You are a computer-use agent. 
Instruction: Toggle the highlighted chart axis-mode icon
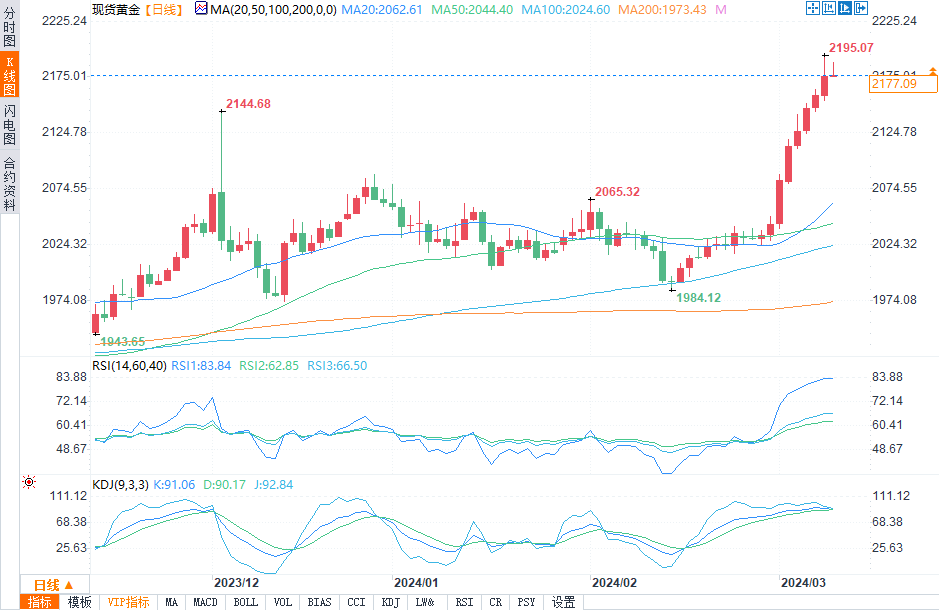click(x=844, y=8)
